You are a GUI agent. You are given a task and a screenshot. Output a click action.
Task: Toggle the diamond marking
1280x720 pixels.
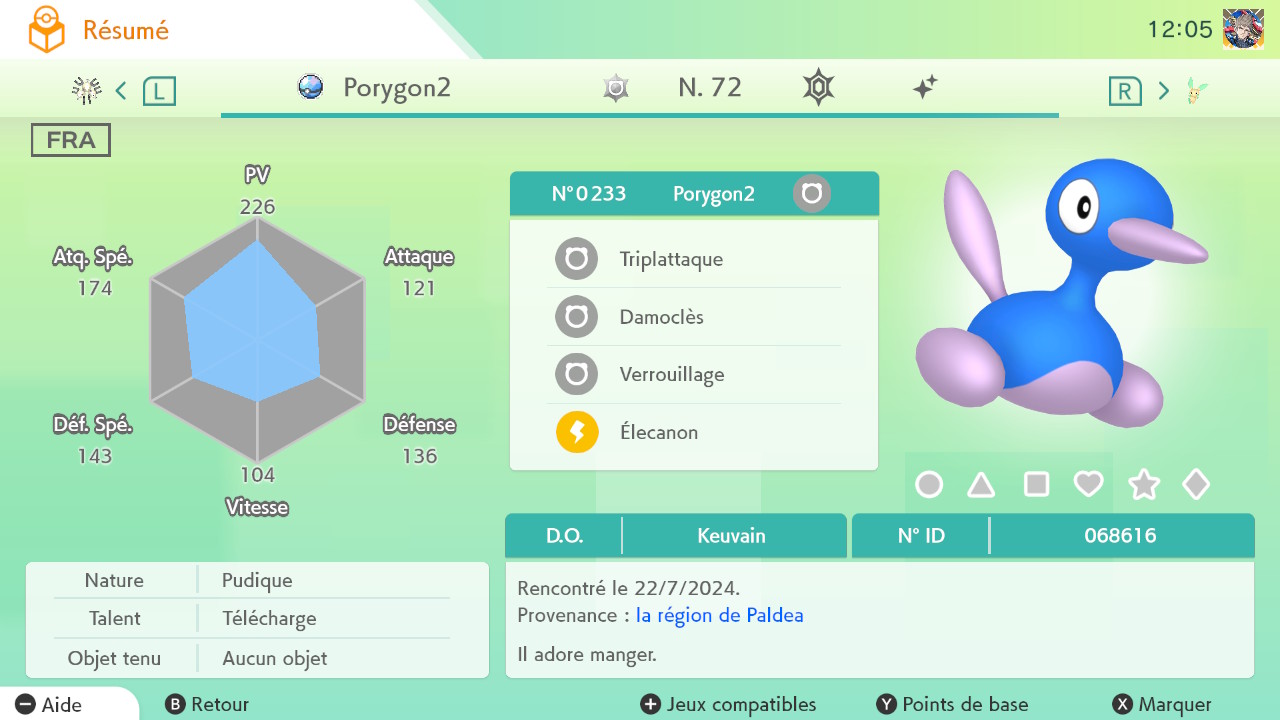pos(1196,485)
